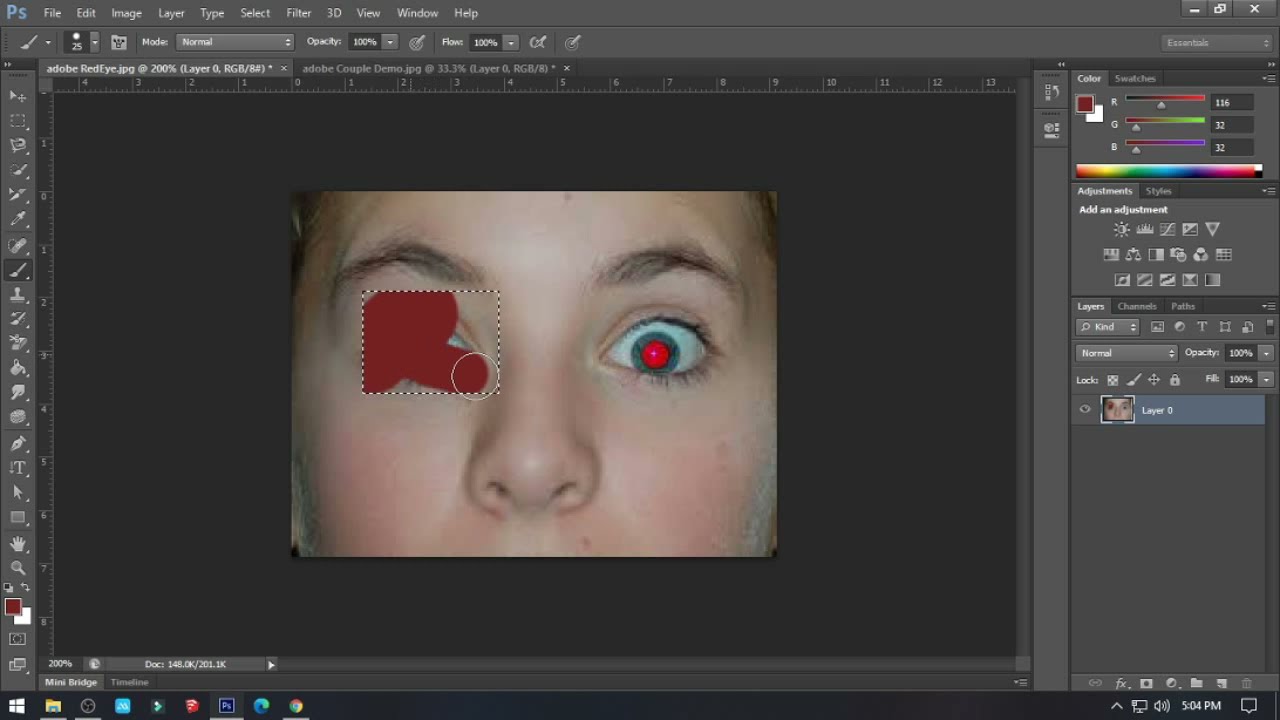Select the Rectangle shape tool
The height and width of the screenshot is (720, 1280).
click(x=18, y=518)
